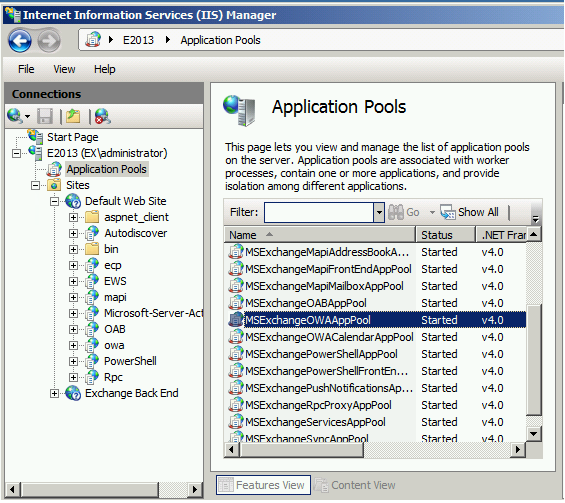Click the Up folder icon in Connections toolbar
This screenshot has height=503, width=565.
pyautogui.click(x=73, y=116)
